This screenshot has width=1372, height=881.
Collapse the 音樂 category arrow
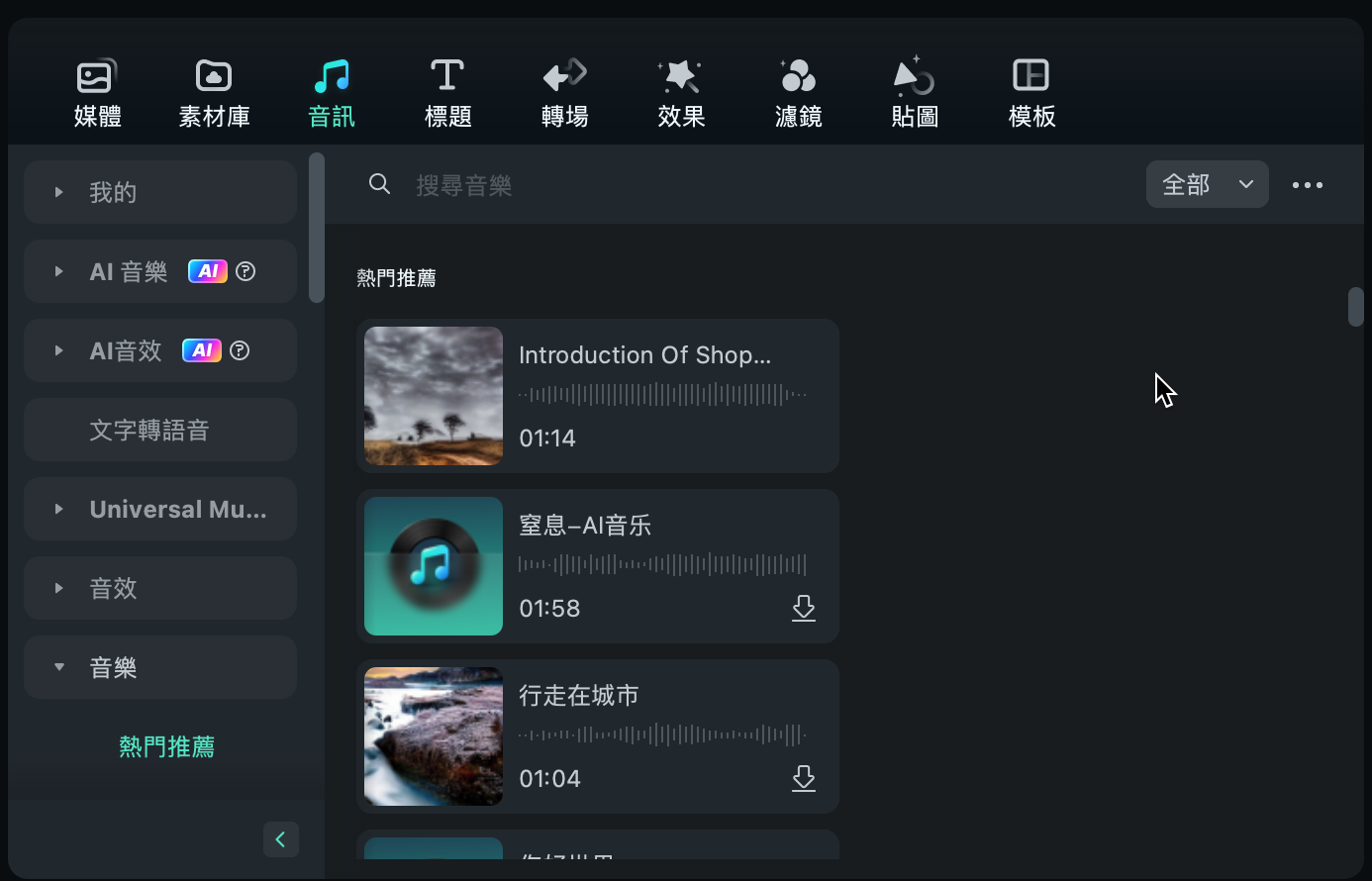[x=59, y=667]
